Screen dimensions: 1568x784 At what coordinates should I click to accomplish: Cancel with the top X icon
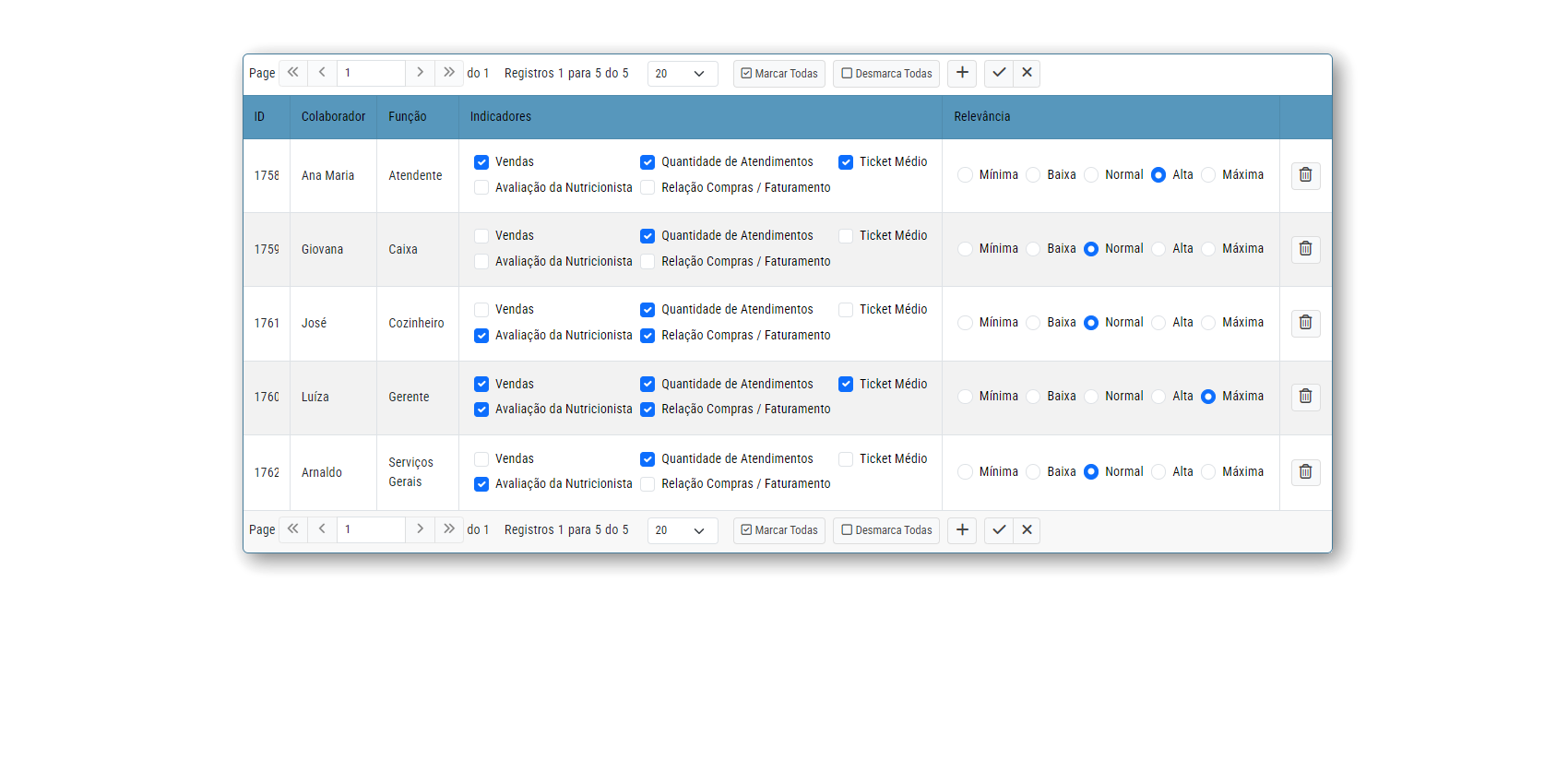[x=1027, y=73]
